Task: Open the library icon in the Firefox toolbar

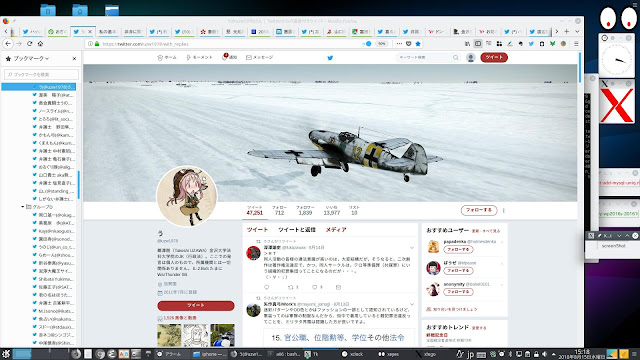Action: pyautogui.click(x=467, y=44)
